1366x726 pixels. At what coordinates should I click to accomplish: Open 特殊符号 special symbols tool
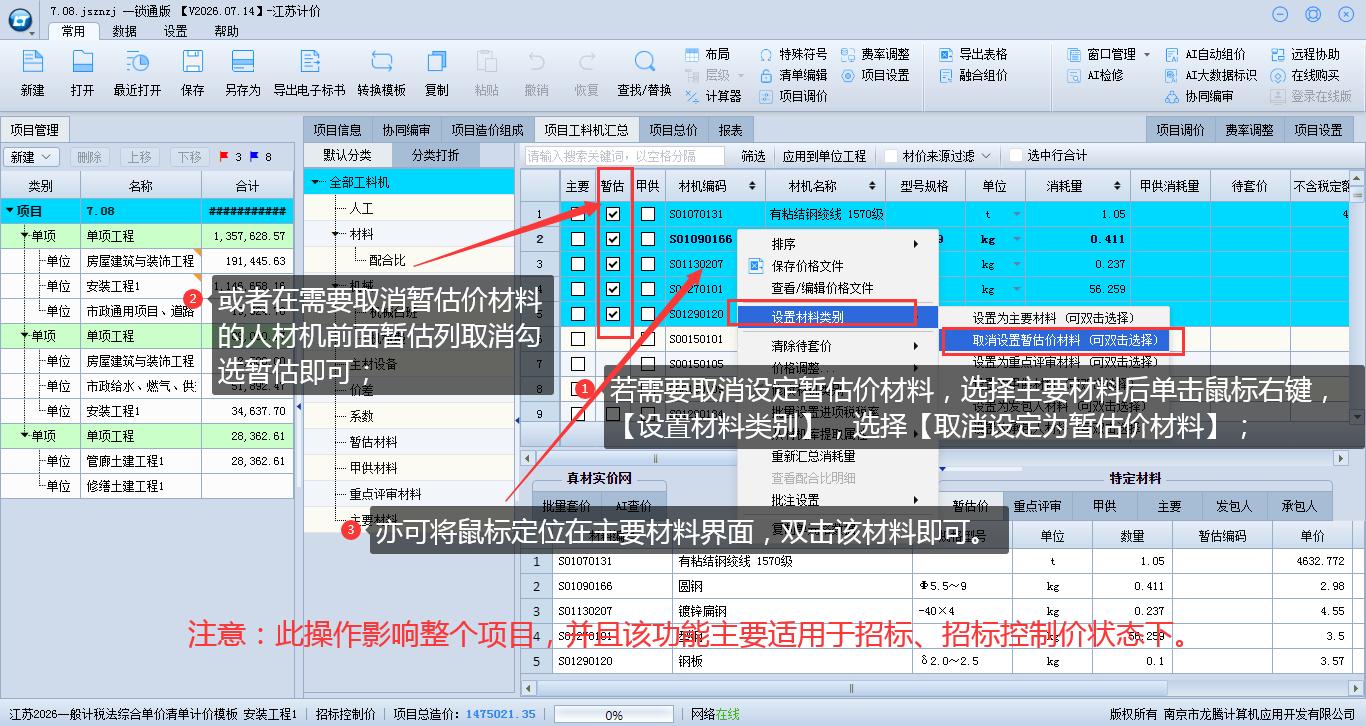[793, 54]
